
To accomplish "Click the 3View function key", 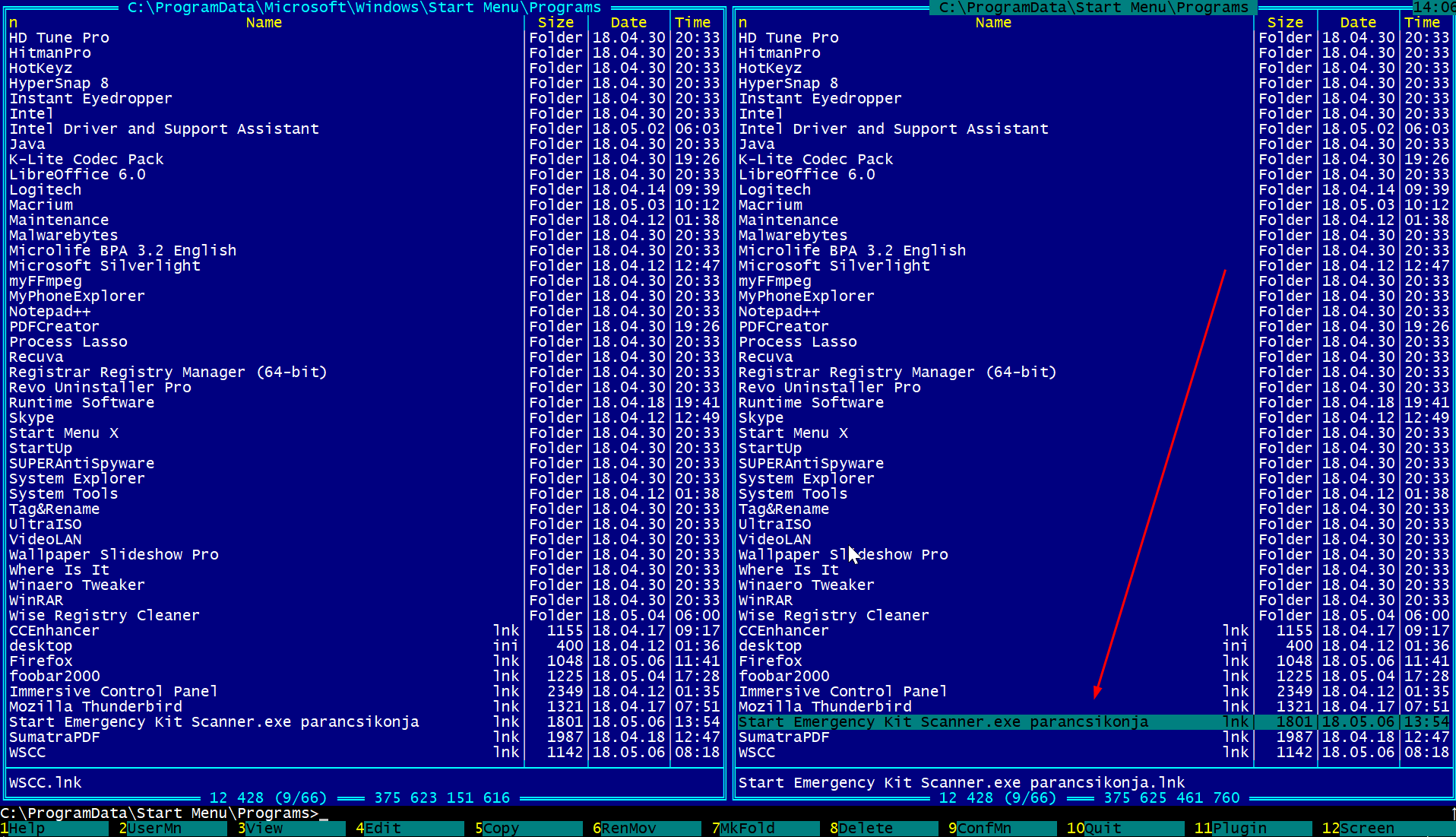I will click(291, 829).
